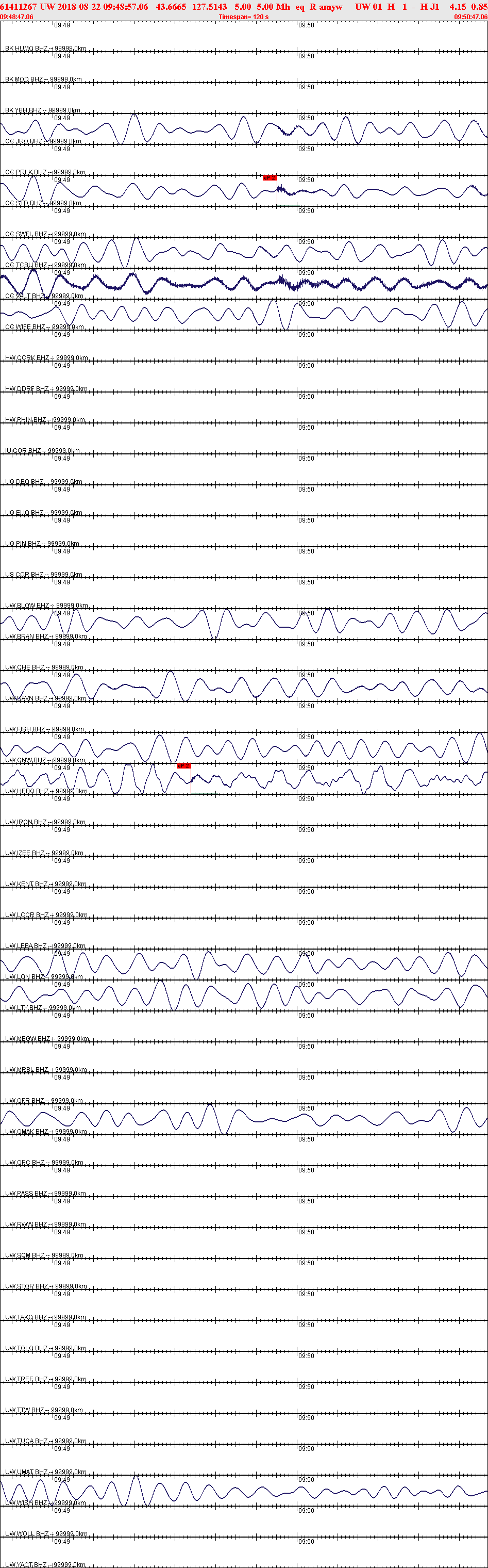
Task: Select the UW GNW BHZ station label
Action: (45, 760)
